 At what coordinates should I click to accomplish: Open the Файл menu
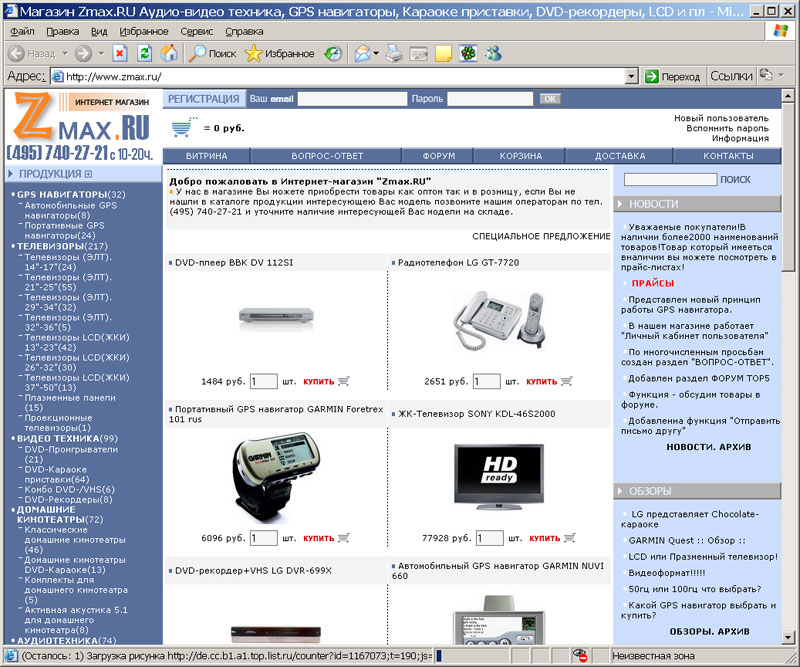click(x=22, y=32)
